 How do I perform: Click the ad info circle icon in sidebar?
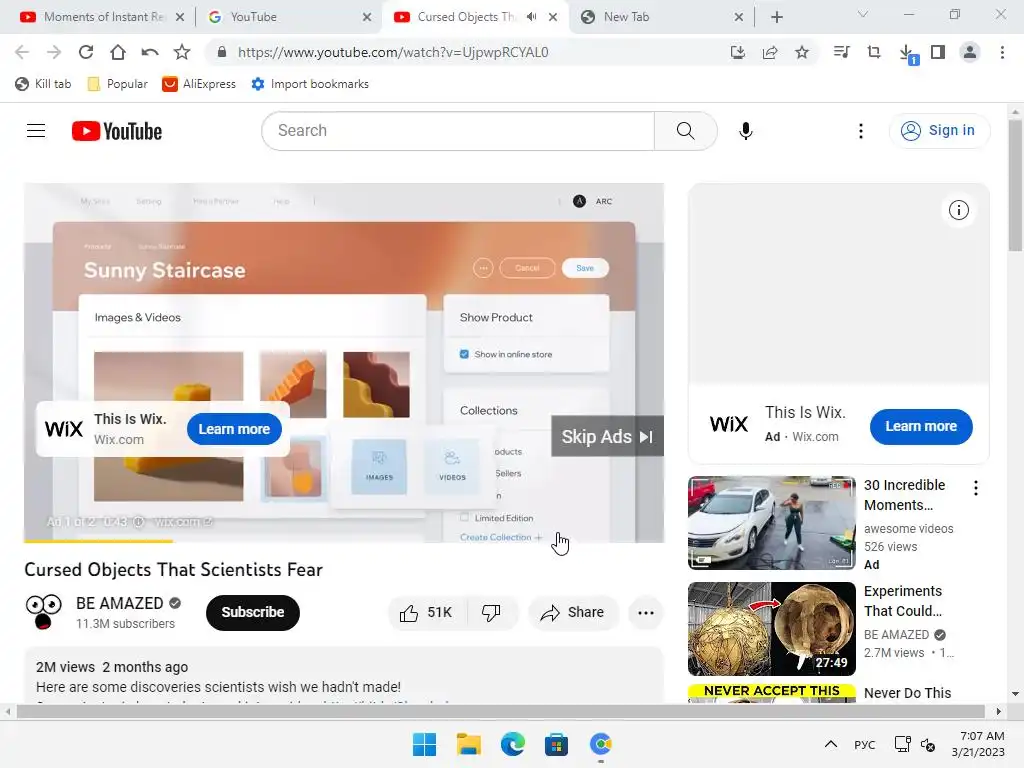point(959,210)
